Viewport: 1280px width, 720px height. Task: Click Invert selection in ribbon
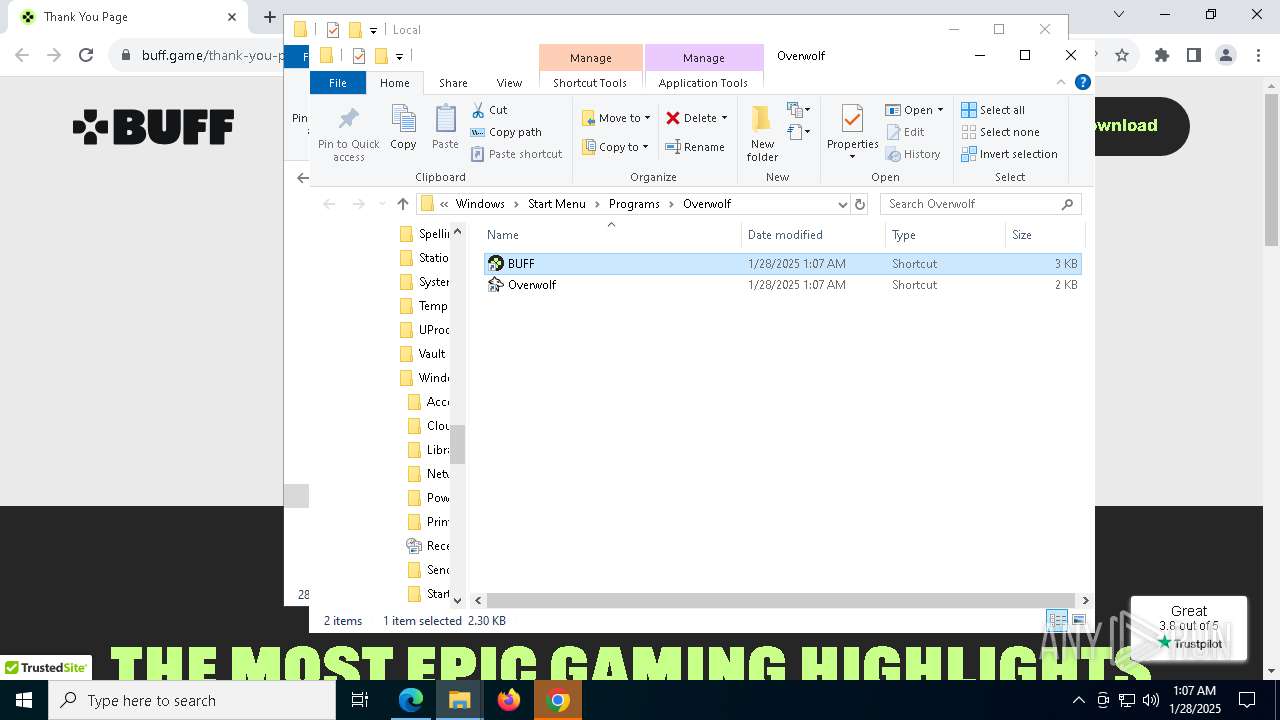(1009, 154)
